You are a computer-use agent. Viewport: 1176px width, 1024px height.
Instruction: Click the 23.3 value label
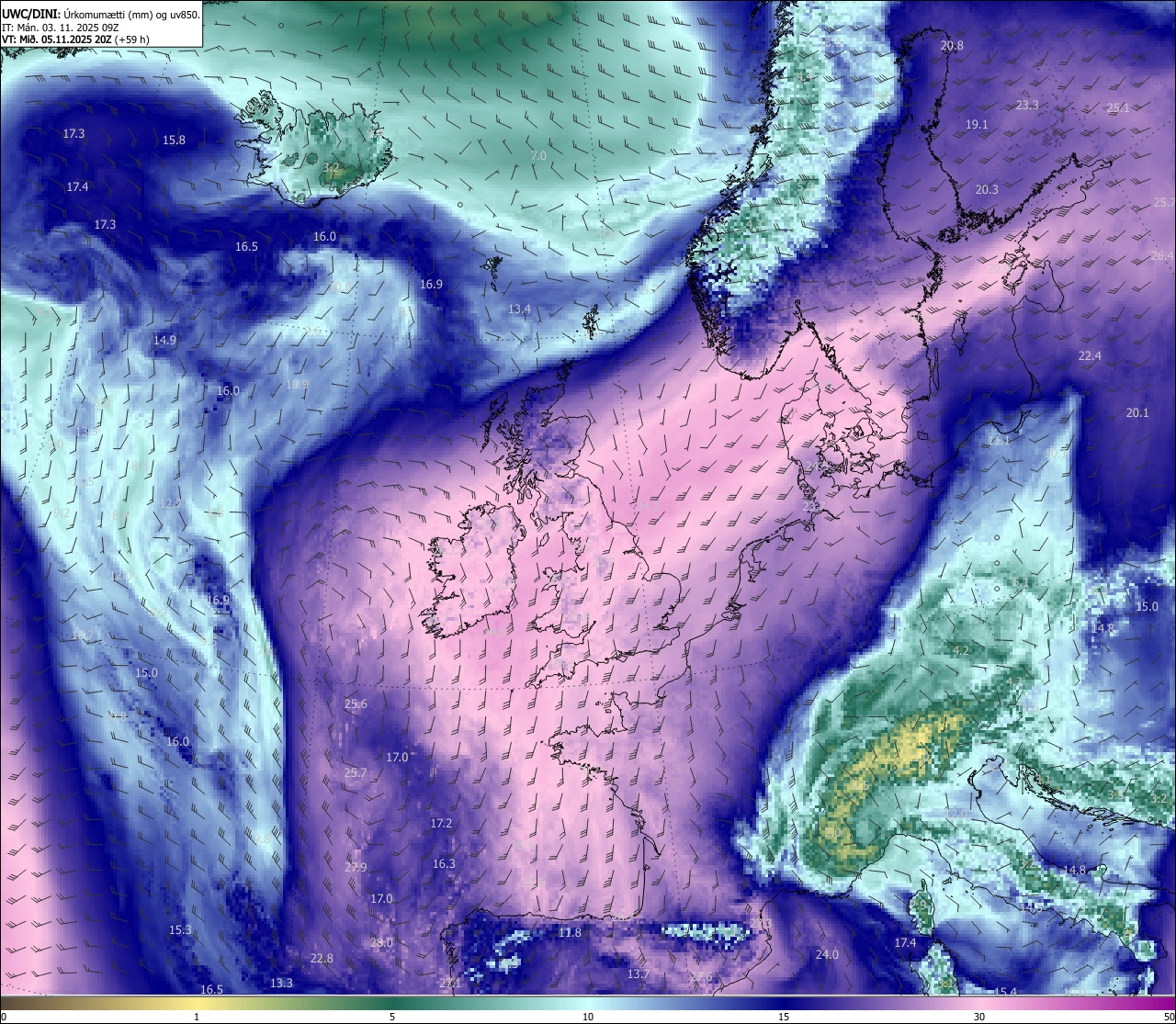1027,106
